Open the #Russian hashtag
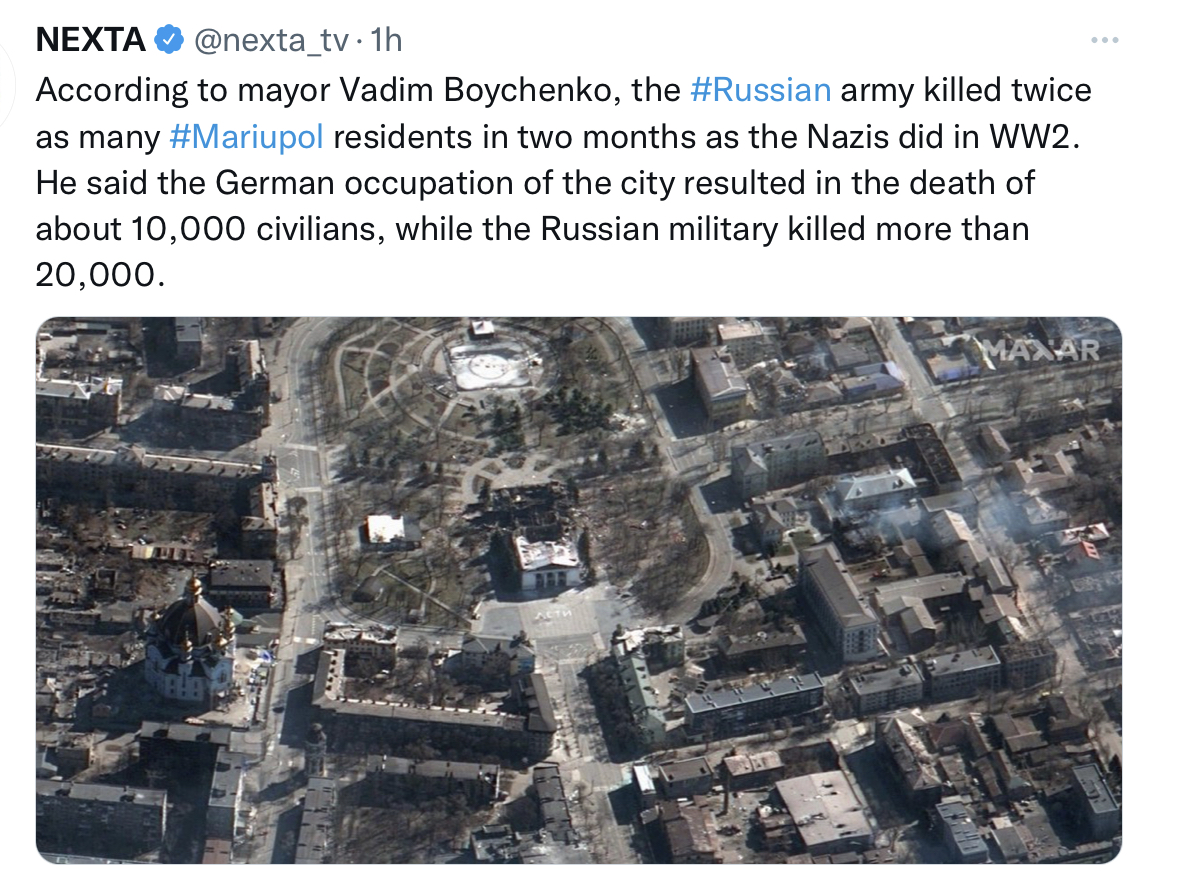Screen dimensions: 1181x883 [x=761, y=91]
